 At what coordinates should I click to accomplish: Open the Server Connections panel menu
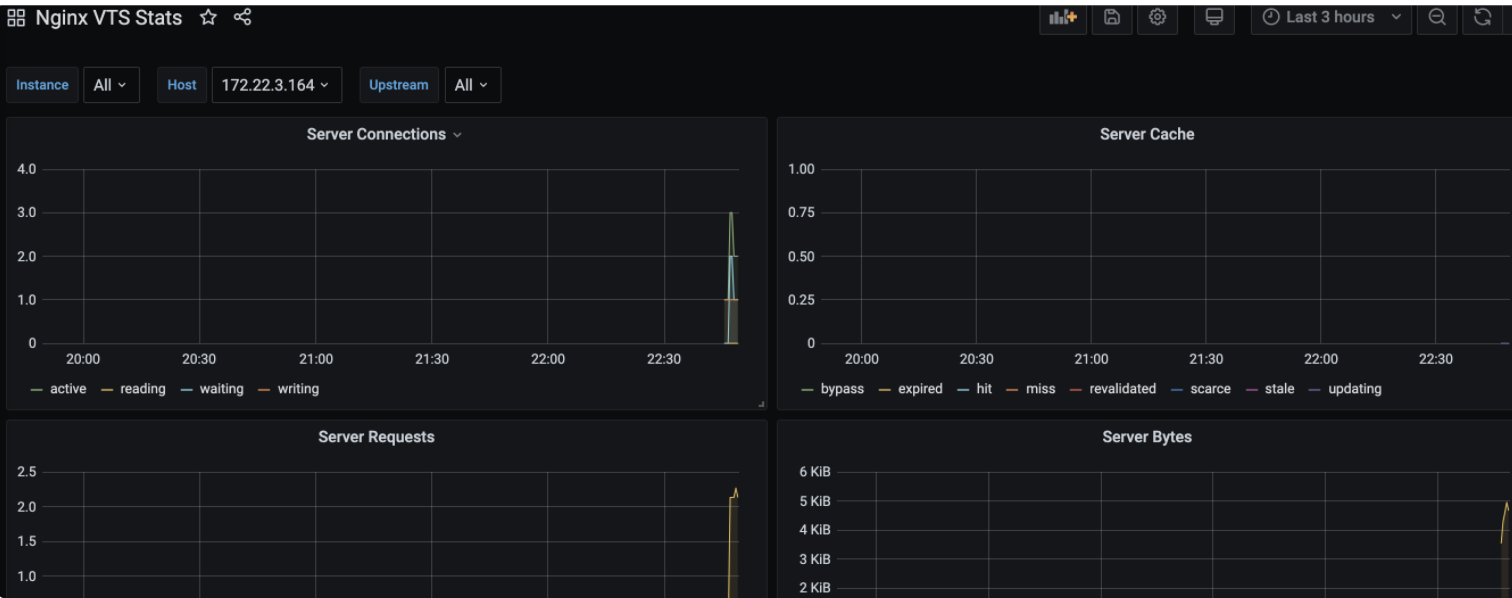457,135
